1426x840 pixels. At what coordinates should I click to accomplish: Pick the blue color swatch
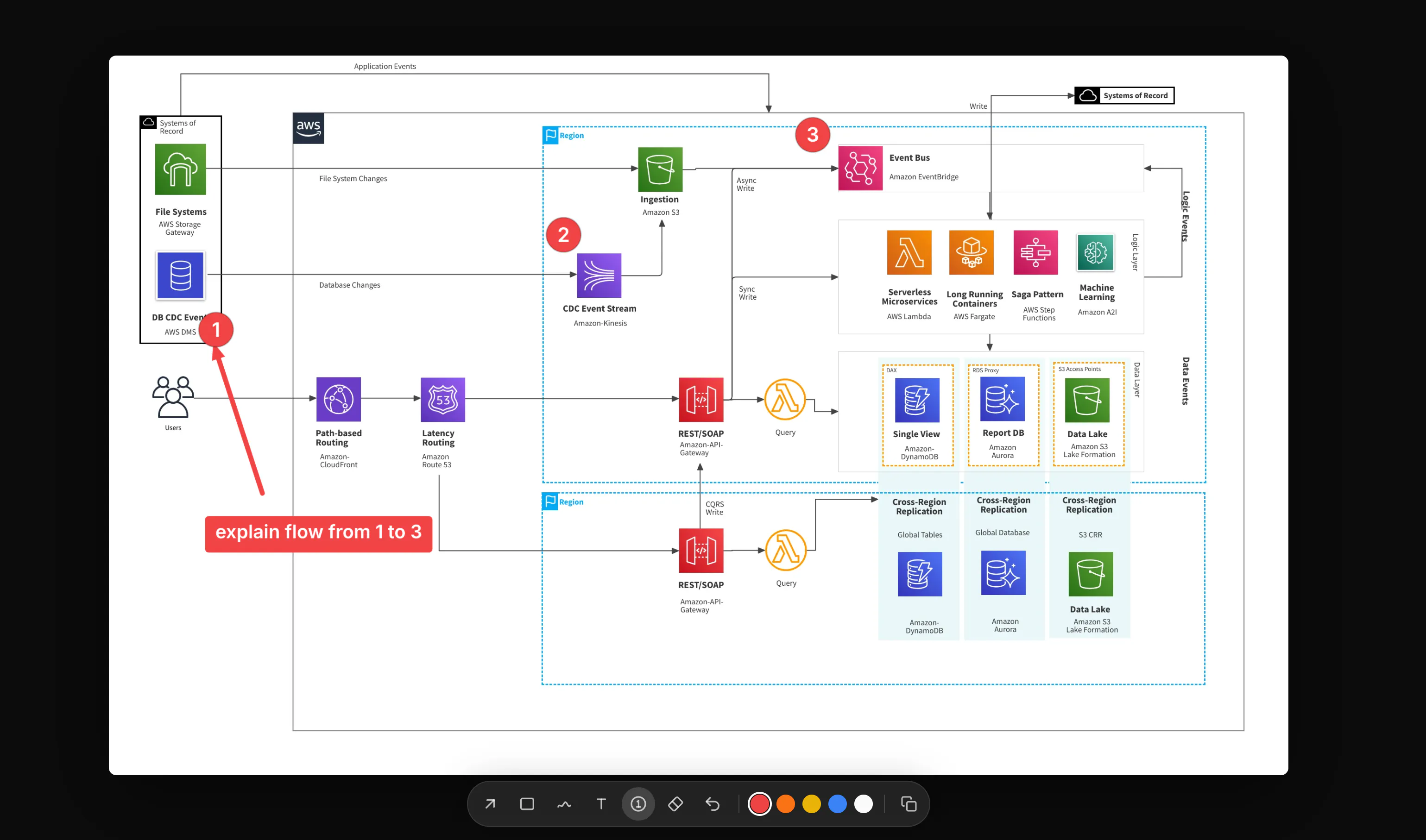838,804
